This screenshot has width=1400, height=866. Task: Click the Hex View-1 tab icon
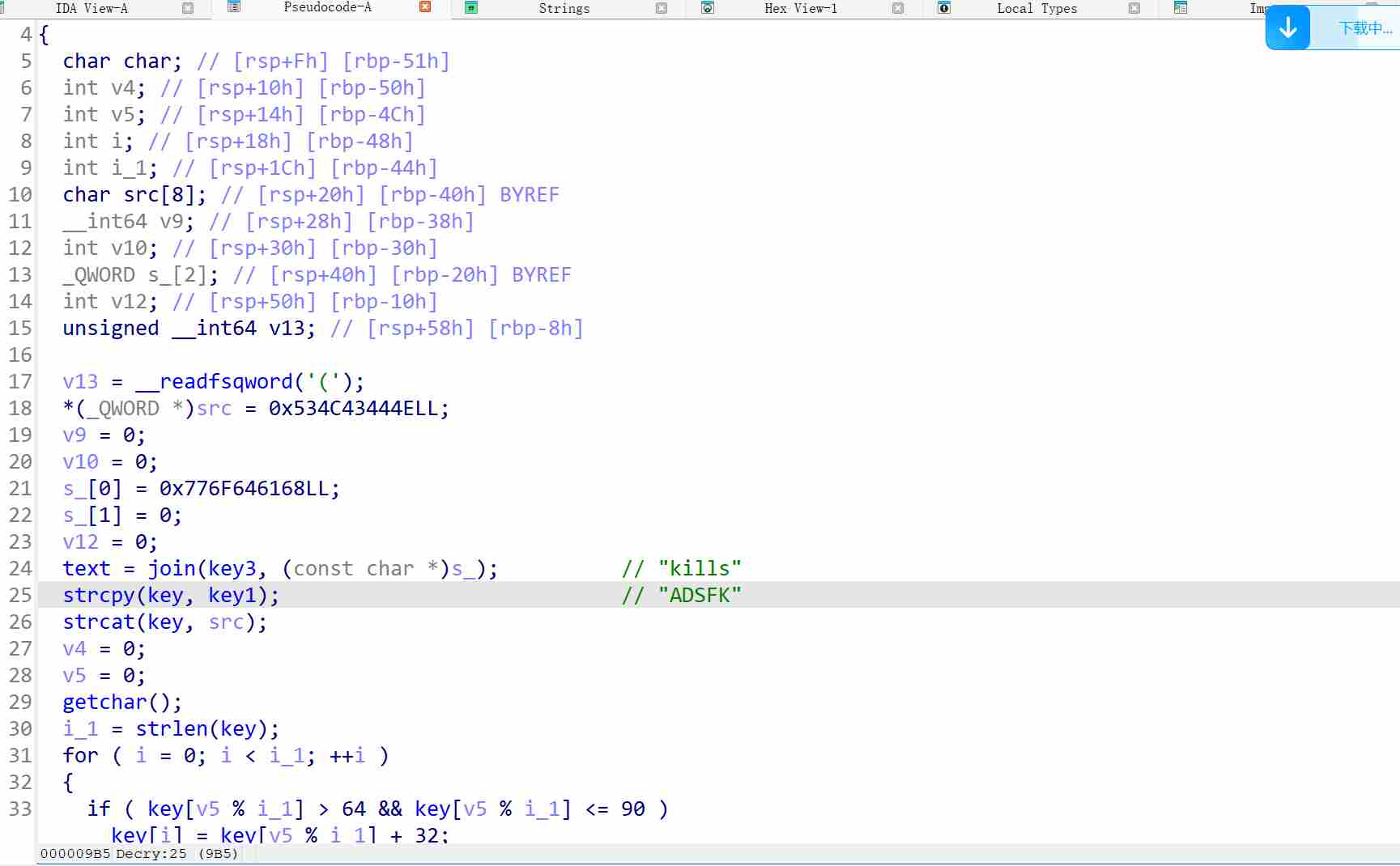click(708, 8)
